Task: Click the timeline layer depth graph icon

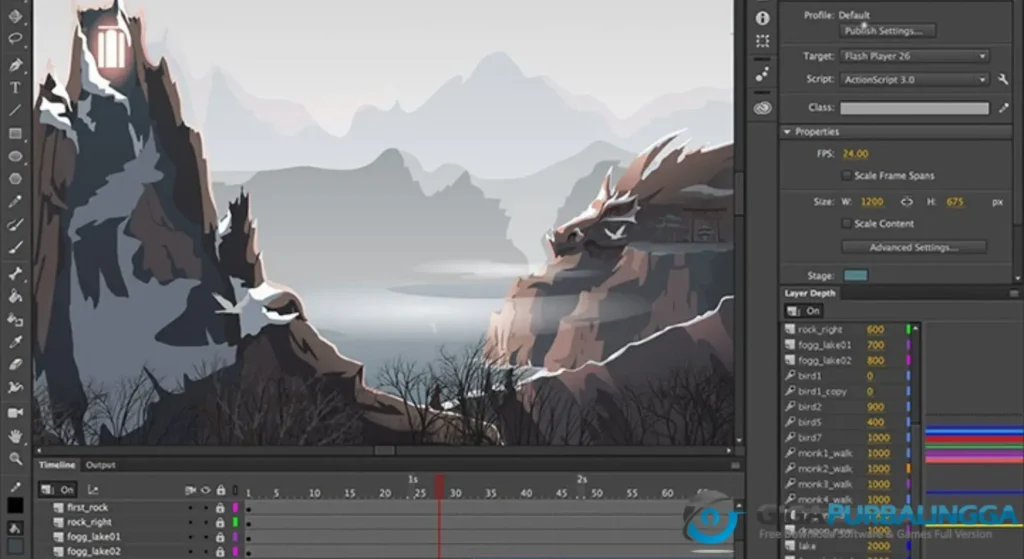Action: click(x=93, y=490)
